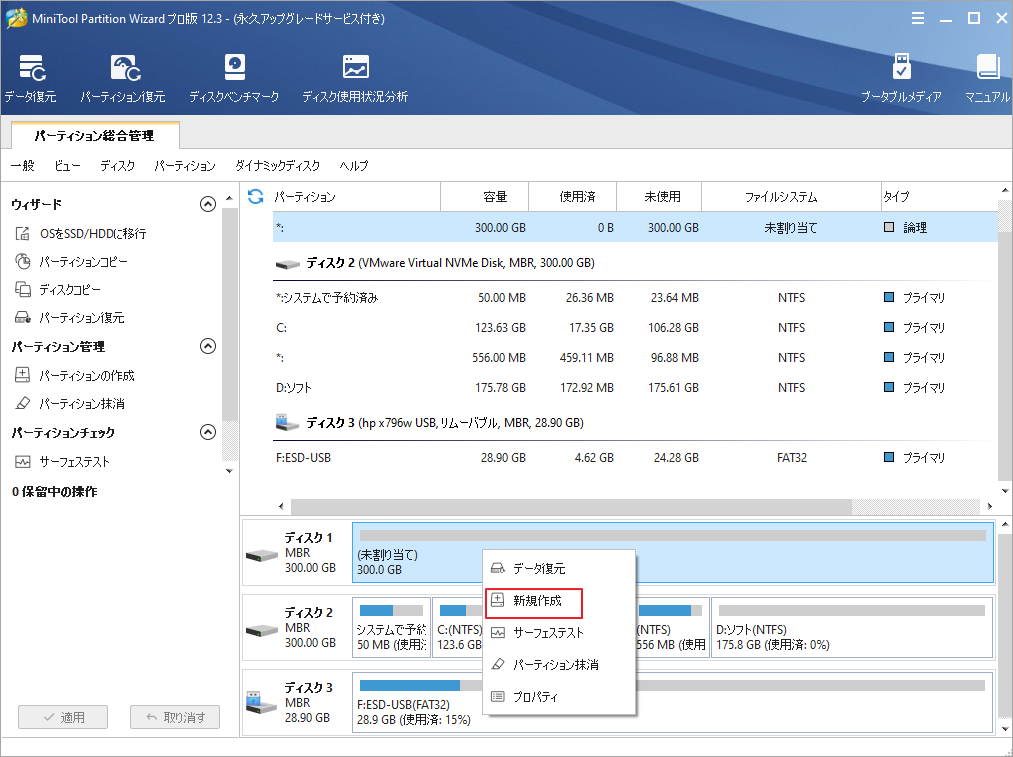
Task: Open the ダイナミックディスク menu
Action: 278,166
